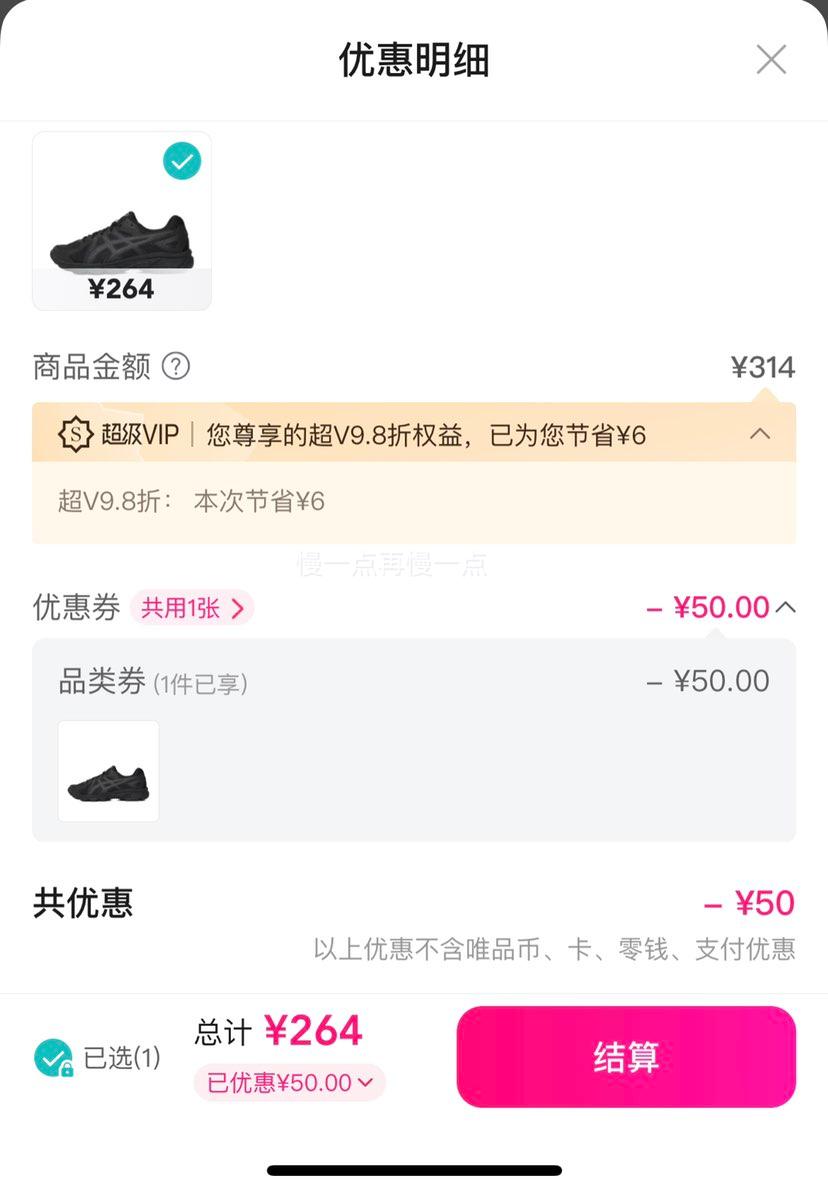Viewport: 828px width, 1192px height.
Task: Tap the 品类券 (1件已享) row
Action: tap(414, 681)
